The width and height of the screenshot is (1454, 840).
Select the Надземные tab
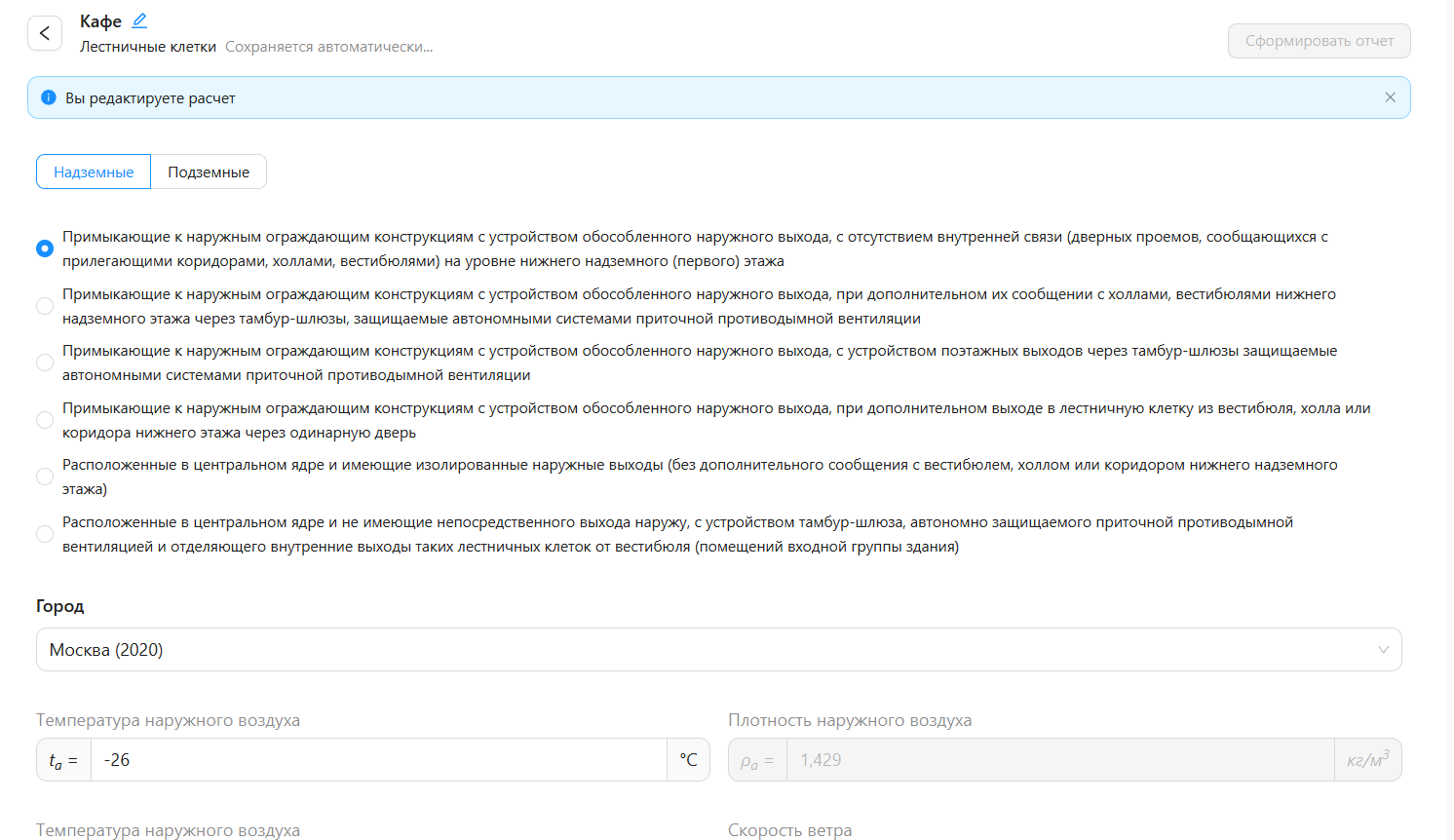click(x=94, y=172)
